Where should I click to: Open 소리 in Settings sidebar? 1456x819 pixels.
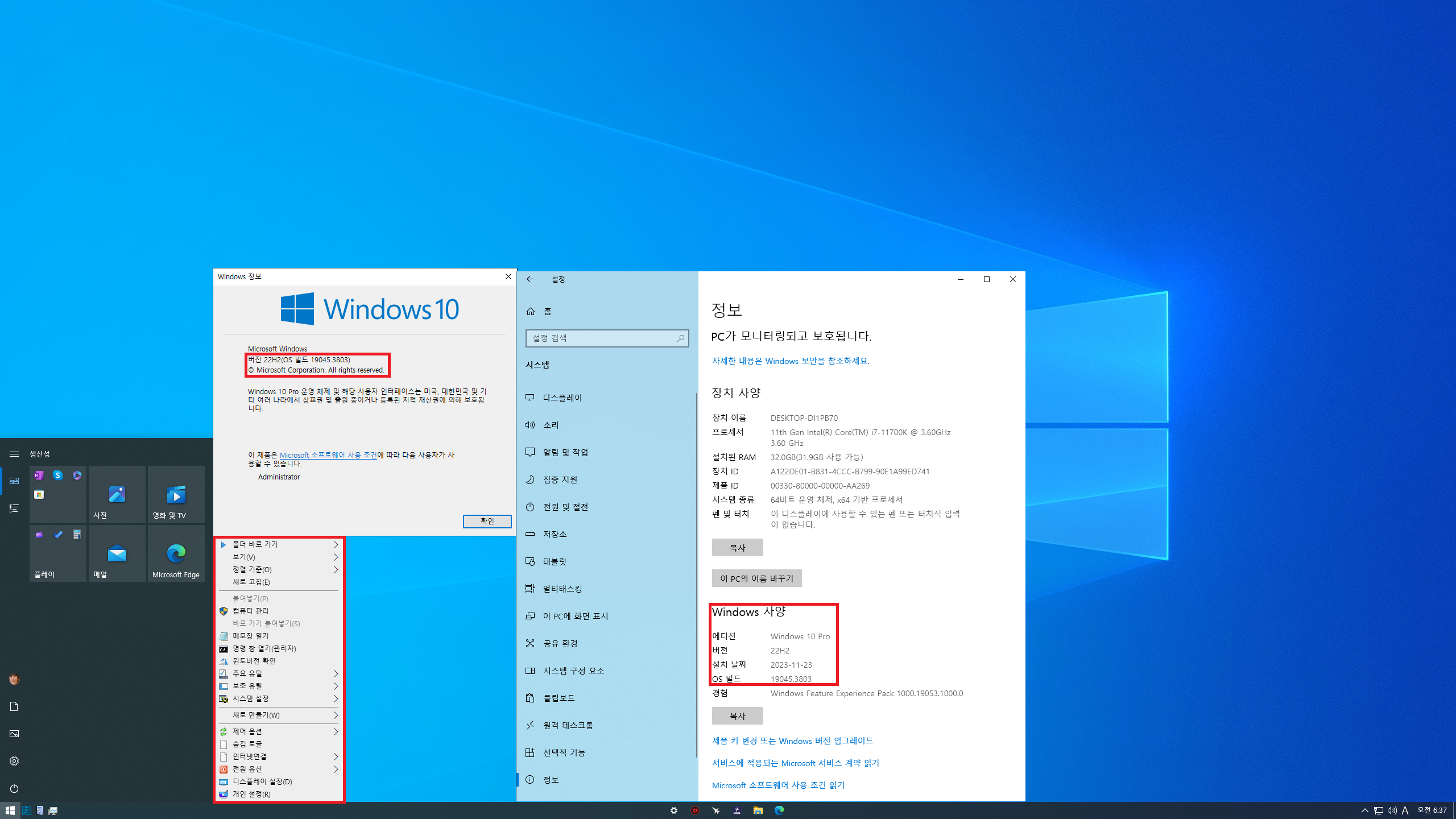point(606,425)
